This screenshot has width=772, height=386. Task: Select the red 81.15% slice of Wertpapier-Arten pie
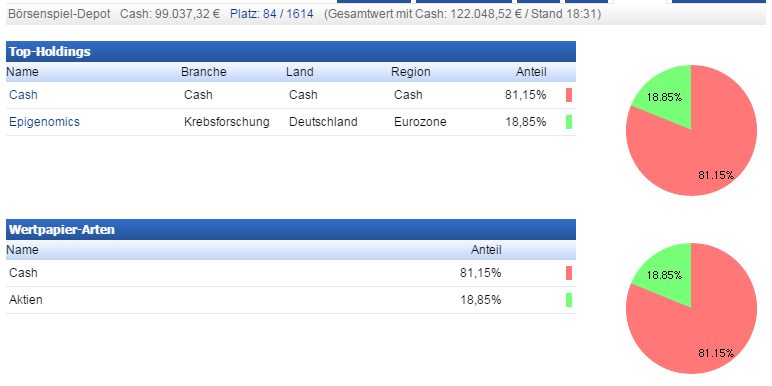(x=699, y=330)
